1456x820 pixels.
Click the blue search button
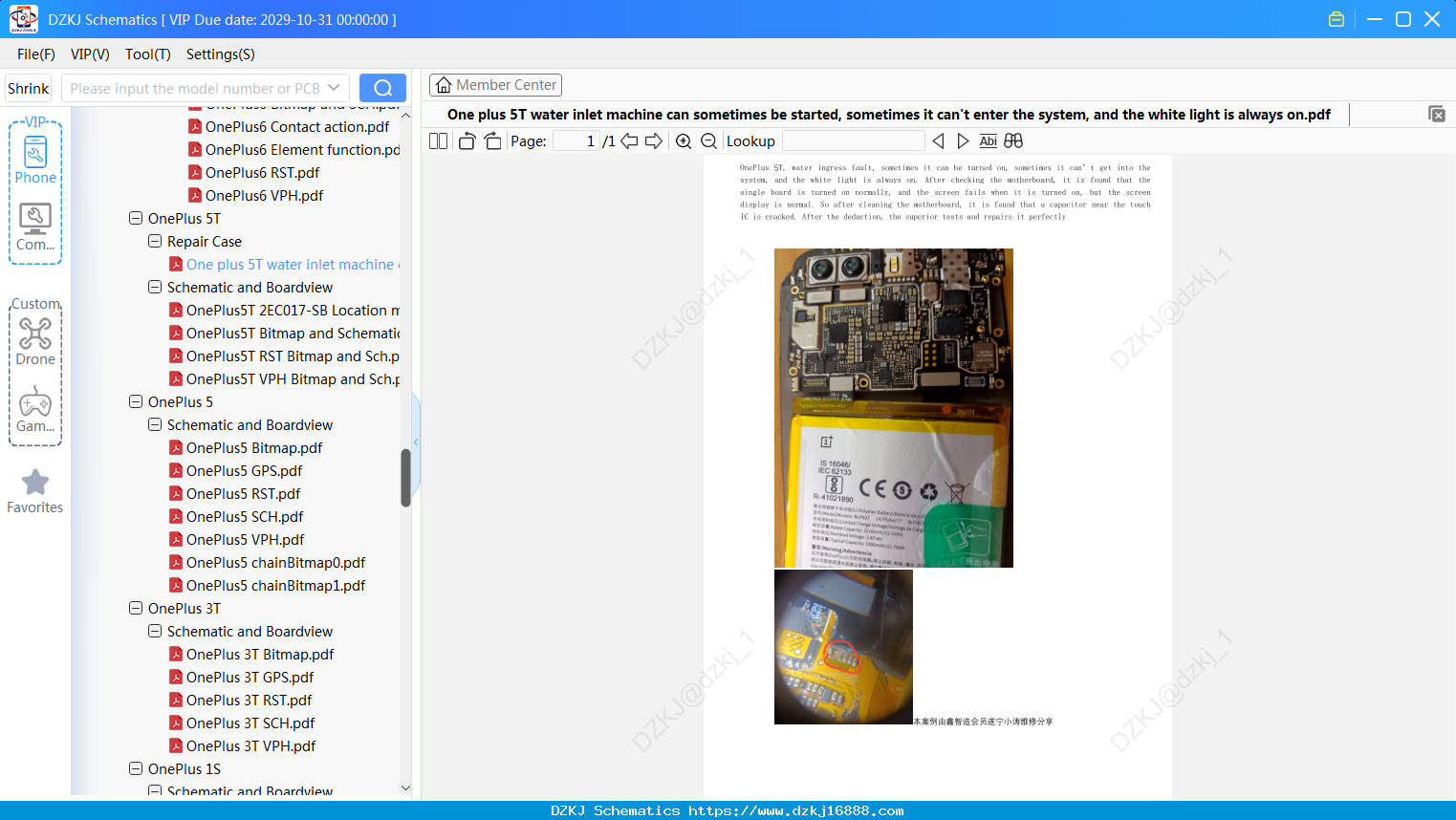[382, 88]
